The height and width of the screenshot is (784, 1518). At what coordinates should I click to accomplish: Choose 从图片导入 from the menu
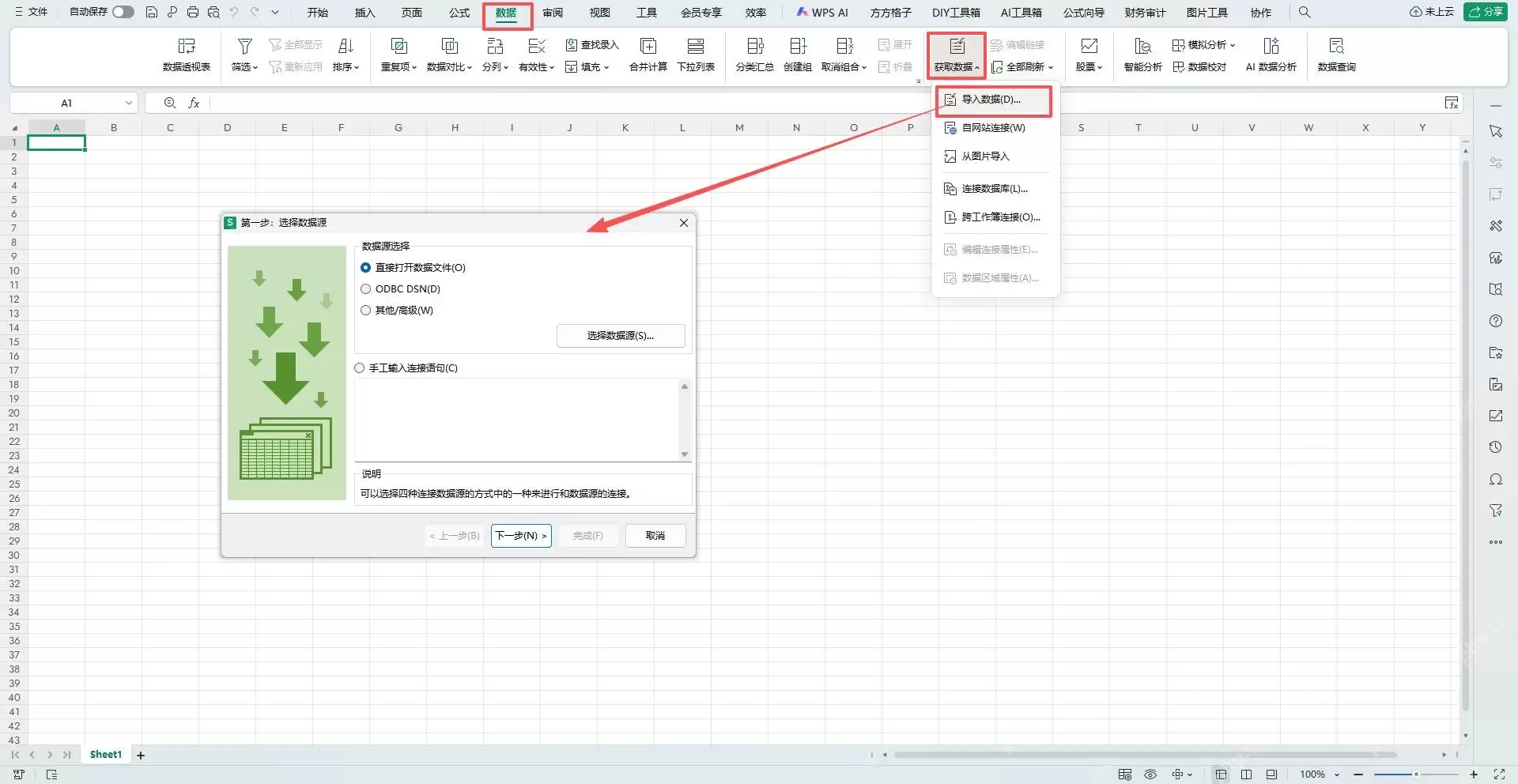[985, 156]
